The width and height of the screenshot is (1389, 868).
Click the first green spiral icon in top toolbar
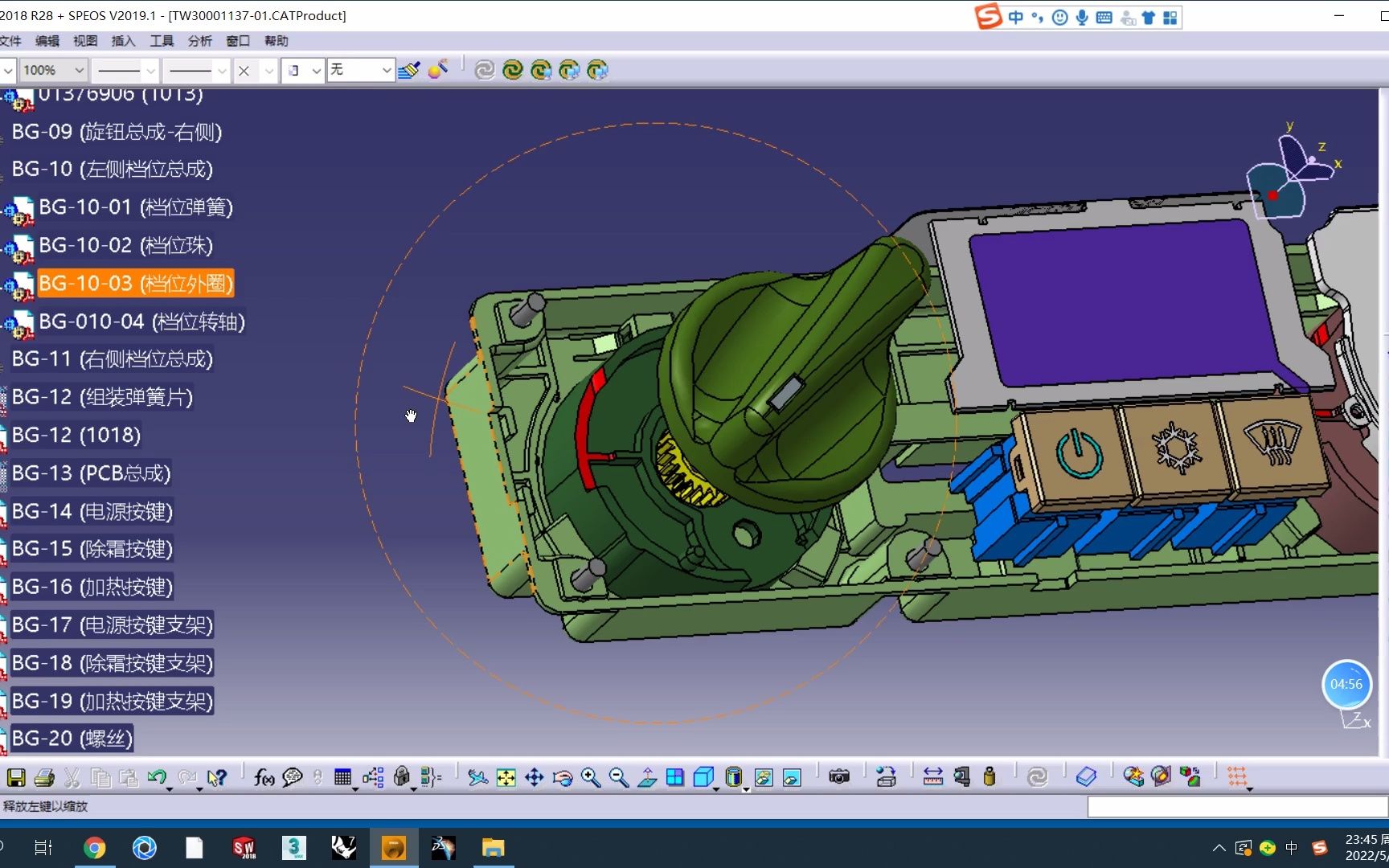[513, 70]
